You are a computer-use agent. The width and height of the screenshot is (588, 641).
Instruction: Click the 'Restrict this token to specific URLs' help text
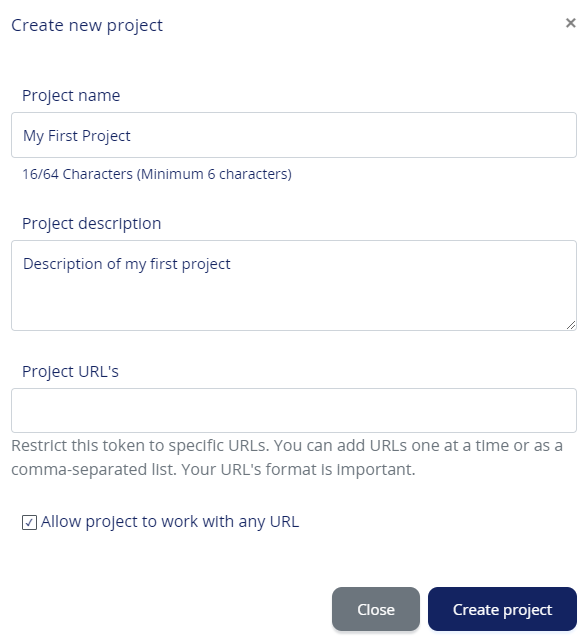point(140,446)
